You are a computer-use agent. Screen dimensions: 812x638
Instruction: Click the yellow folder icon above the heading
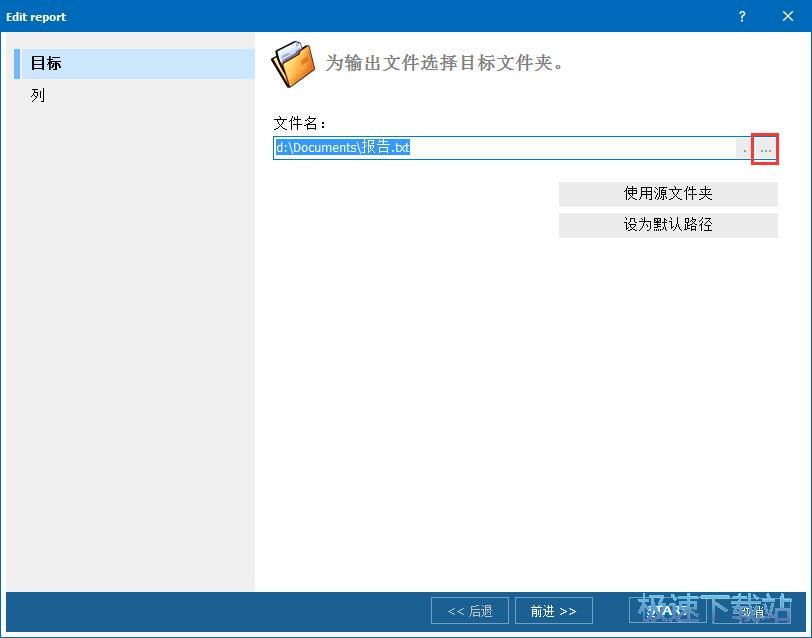click(x=291, y=63)
